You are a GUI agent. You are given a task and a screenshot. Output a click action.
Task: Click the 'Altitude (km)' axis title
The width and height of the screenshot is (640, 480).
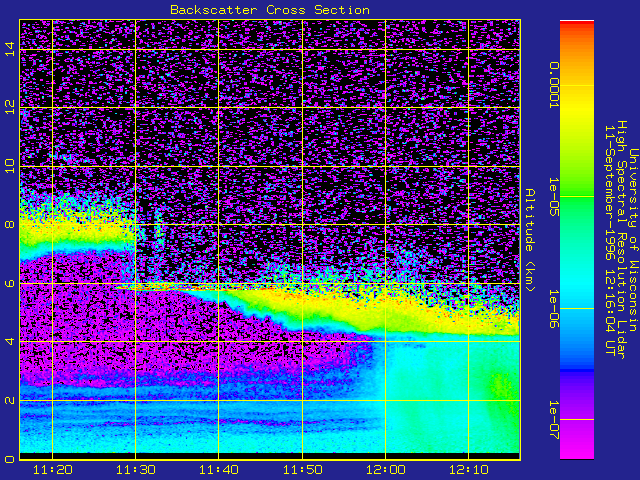(529, 240)
